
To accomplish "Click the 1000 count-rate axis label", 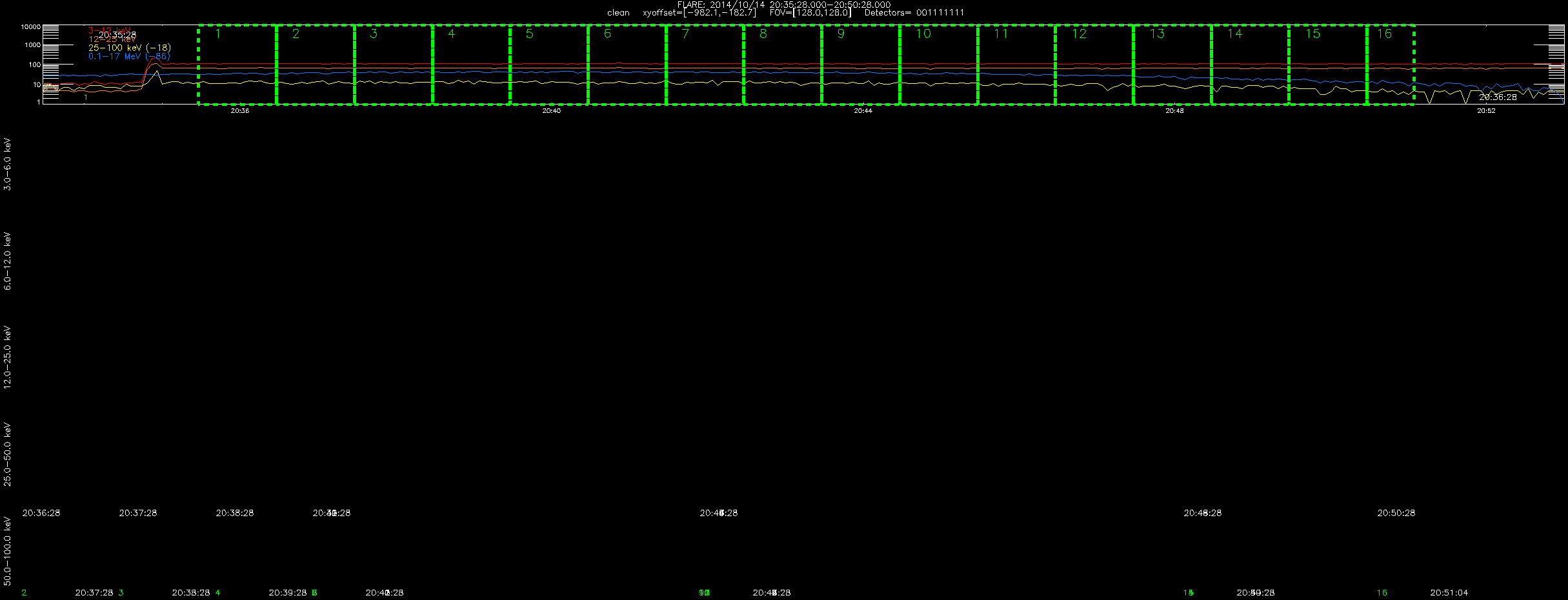I will 33,45.
